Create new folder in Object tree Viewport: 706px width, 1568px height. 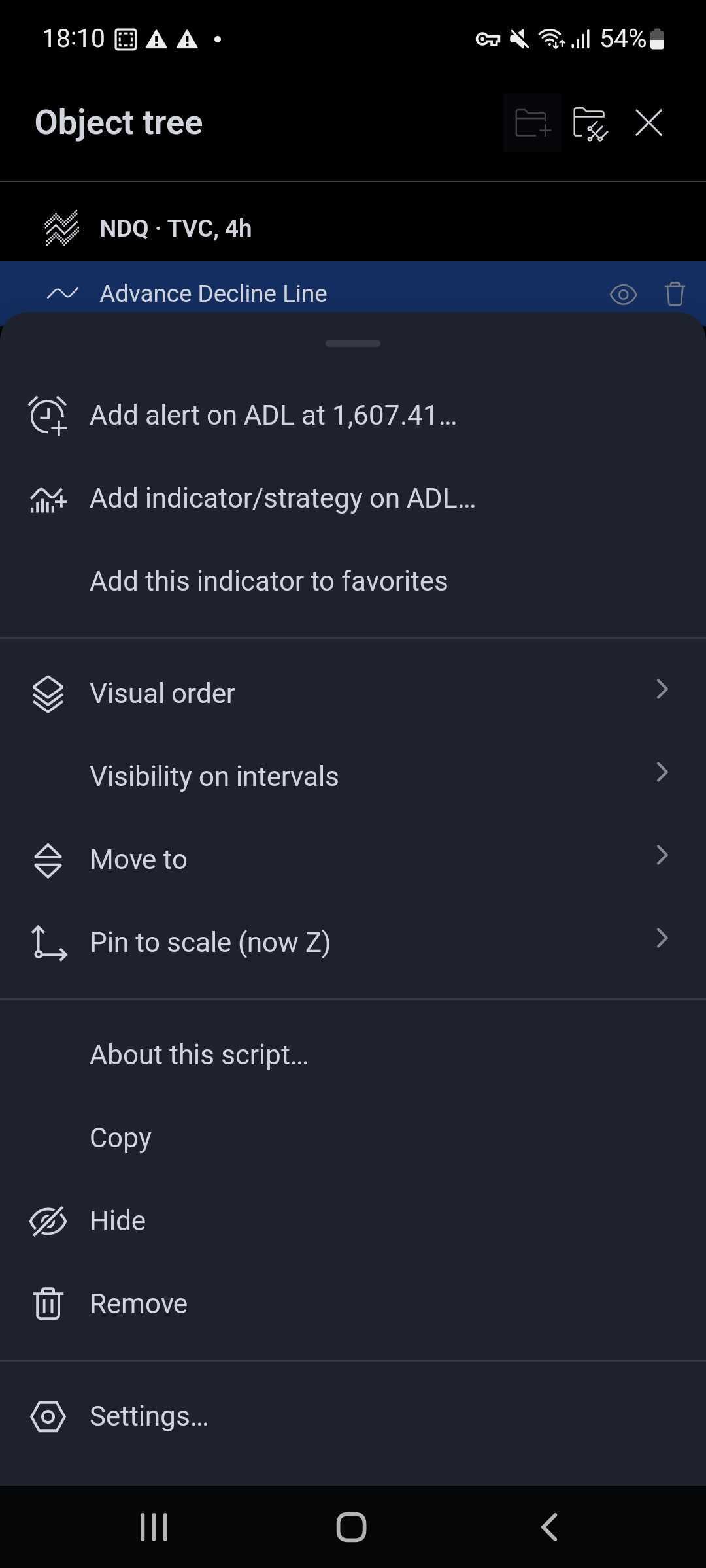click(532, 123)
